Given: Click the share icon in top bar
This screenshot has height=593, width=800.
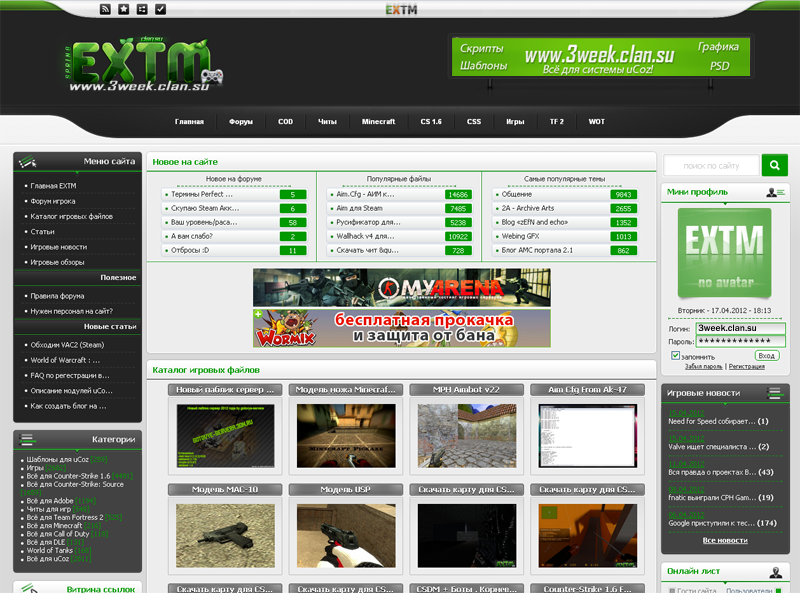Looking at the screenshot, I should (x=142, y=10).
